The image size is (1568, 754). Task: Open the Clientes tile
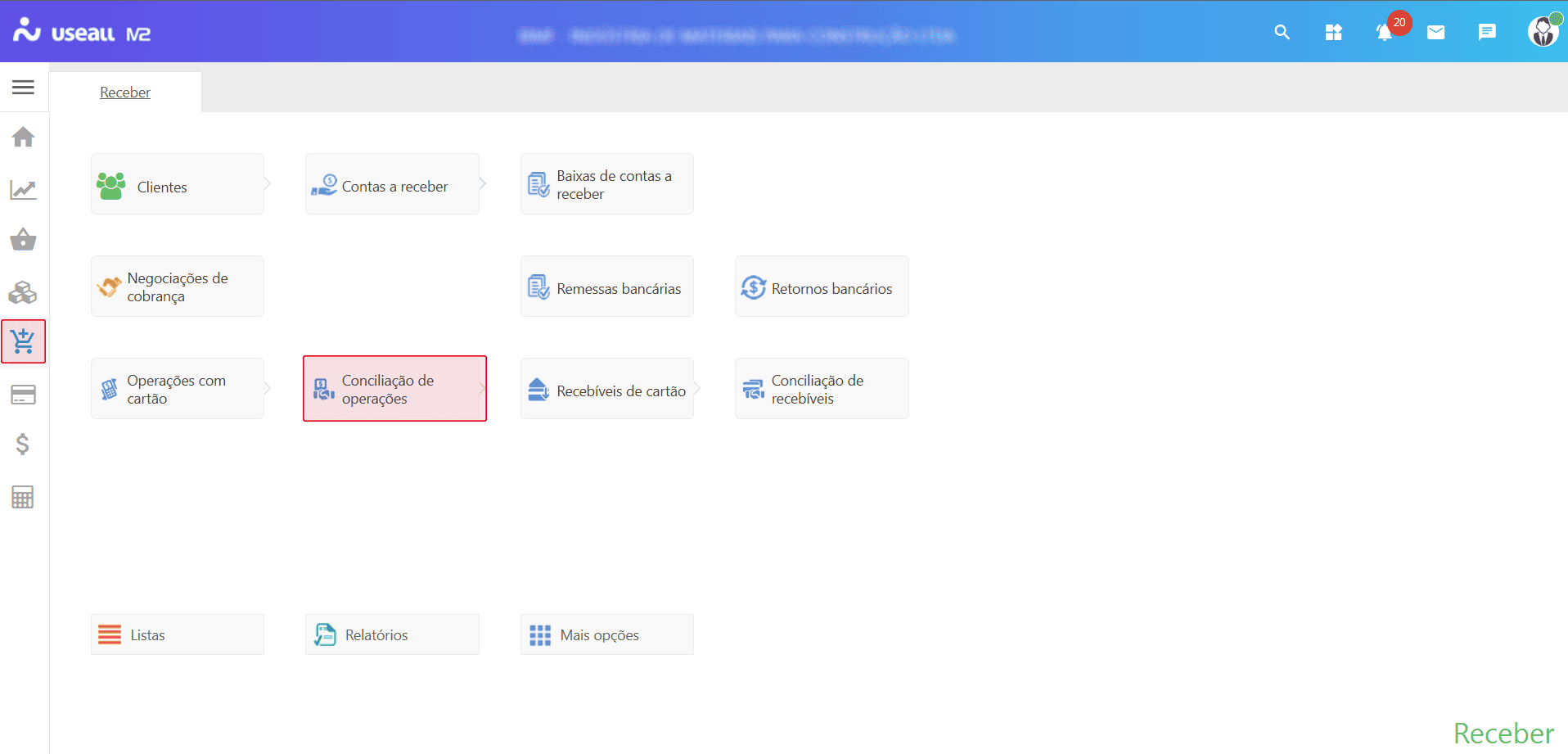coord(178,184)
